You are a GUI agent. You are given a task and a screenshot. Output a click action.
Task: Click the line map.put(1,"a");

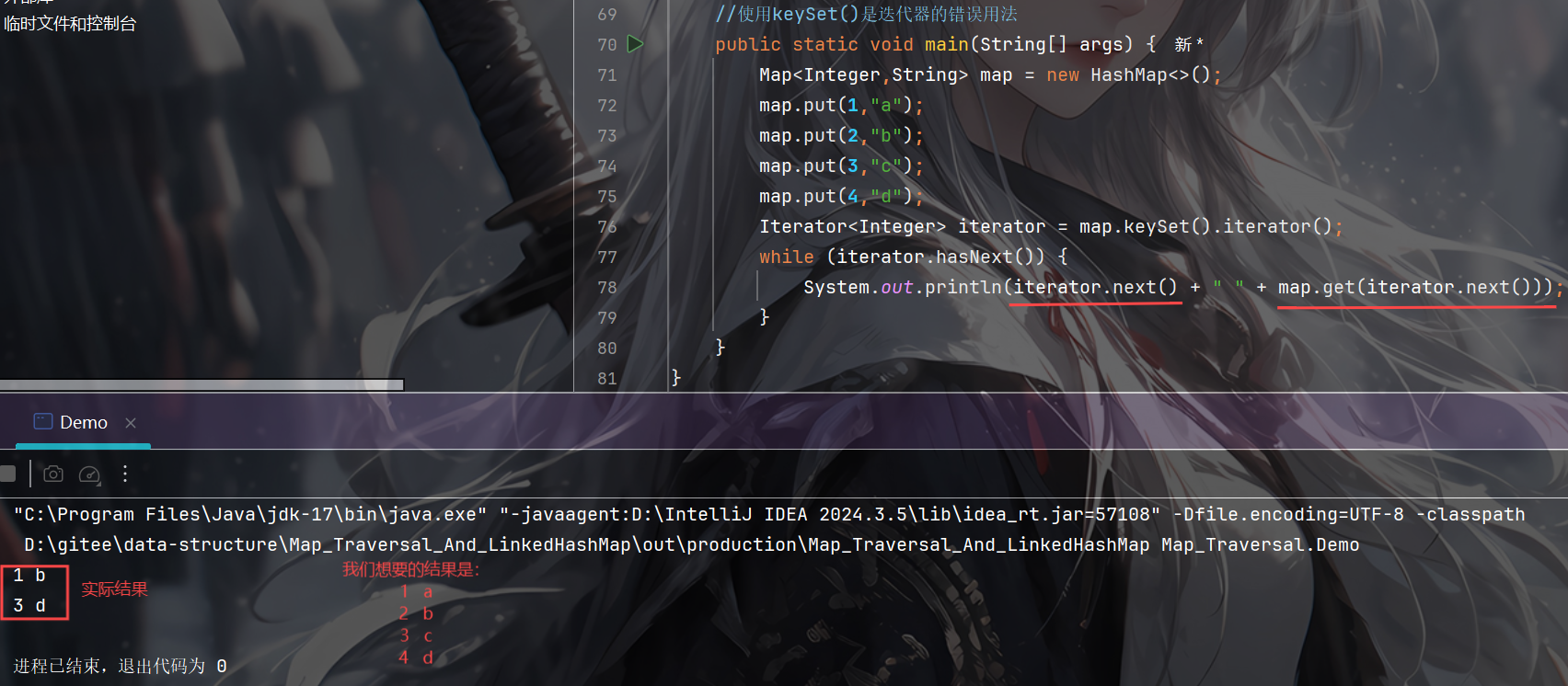pyautogui.click(x=841, y=105)
